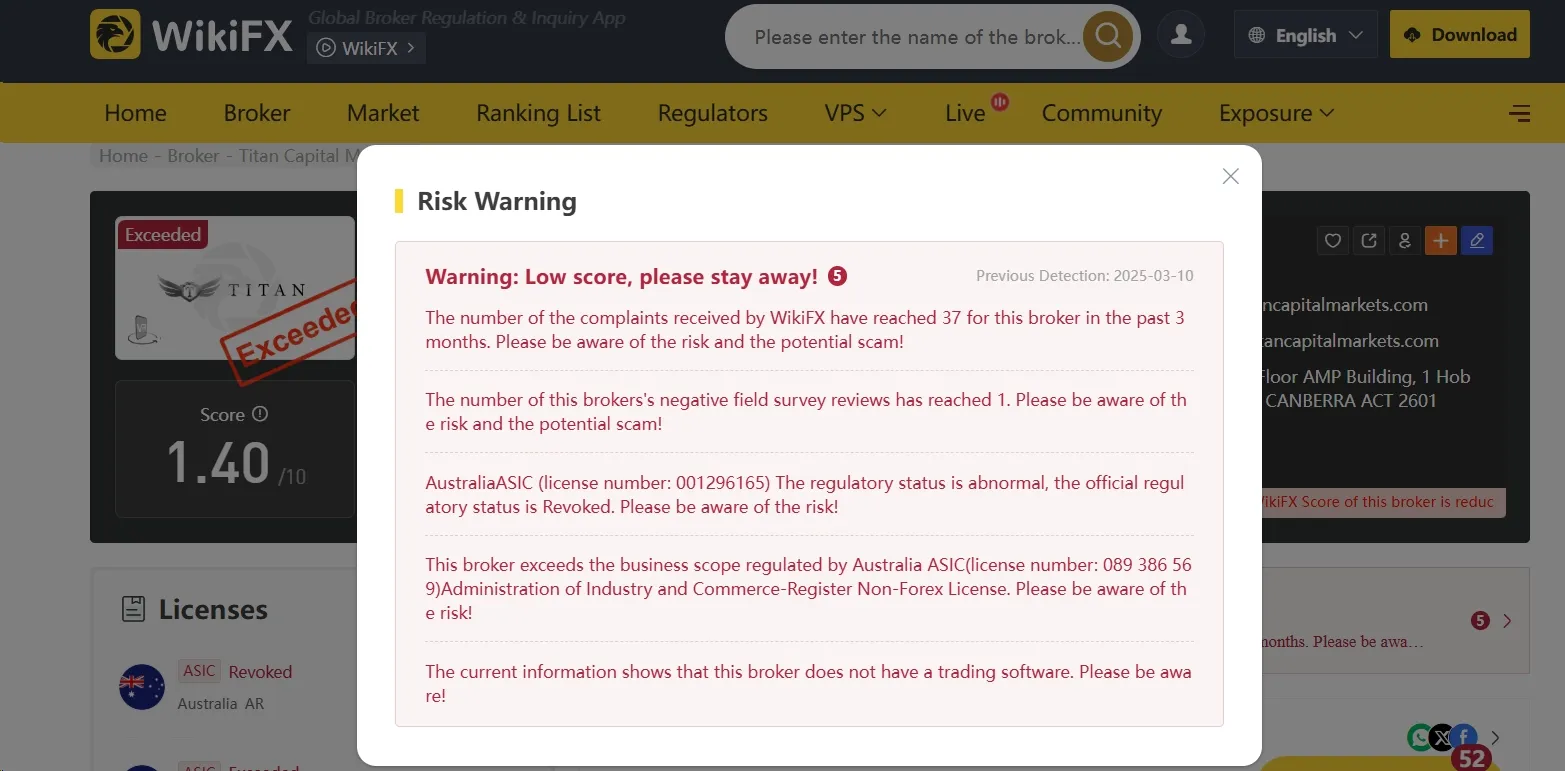The width and height of the screenshot is (1565, 771).
Task: Click the Revoked license status text
Action: (260, 672)
